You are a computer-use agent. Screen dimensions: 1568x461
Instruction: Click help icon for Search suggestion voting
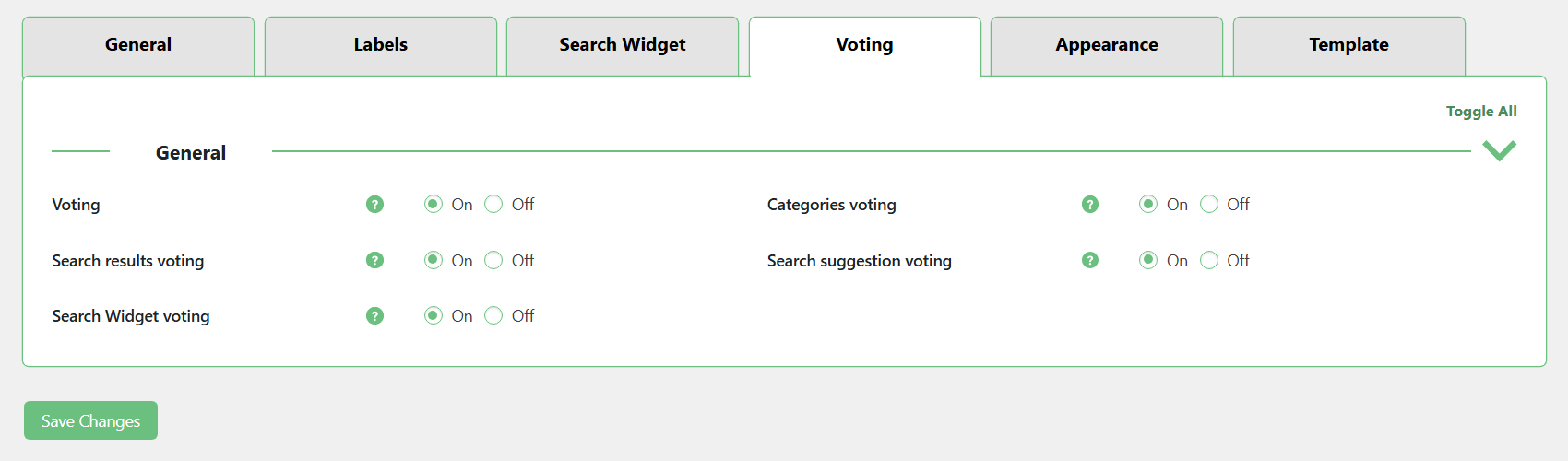click(x=1090, y=261)
